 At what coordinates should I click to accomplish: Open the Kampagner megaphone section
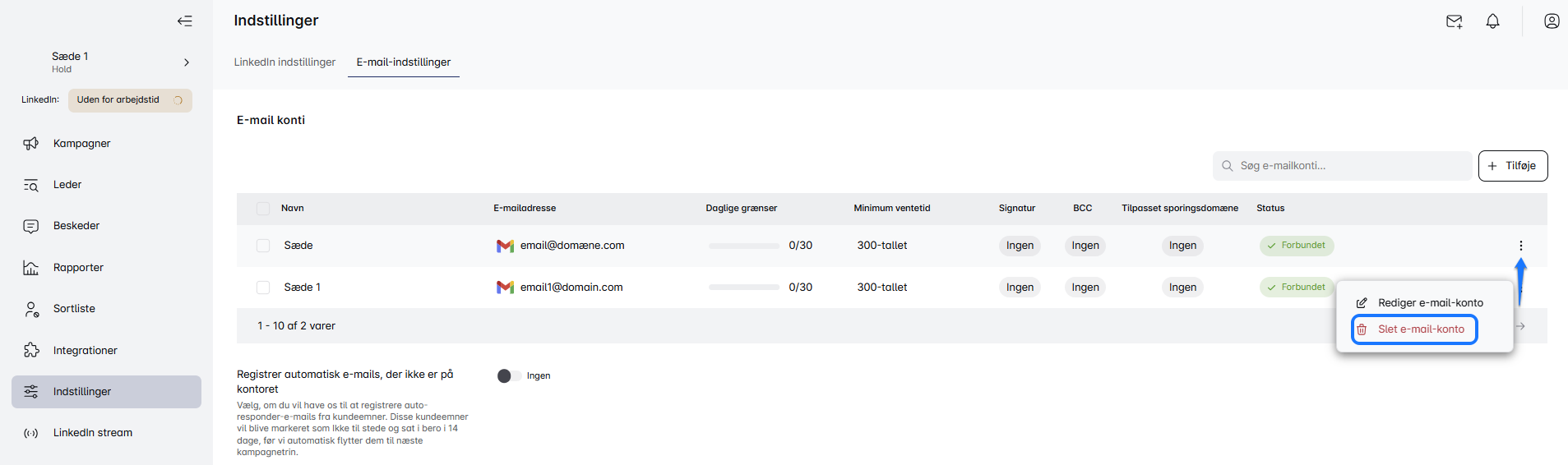[x=81, y=144]
